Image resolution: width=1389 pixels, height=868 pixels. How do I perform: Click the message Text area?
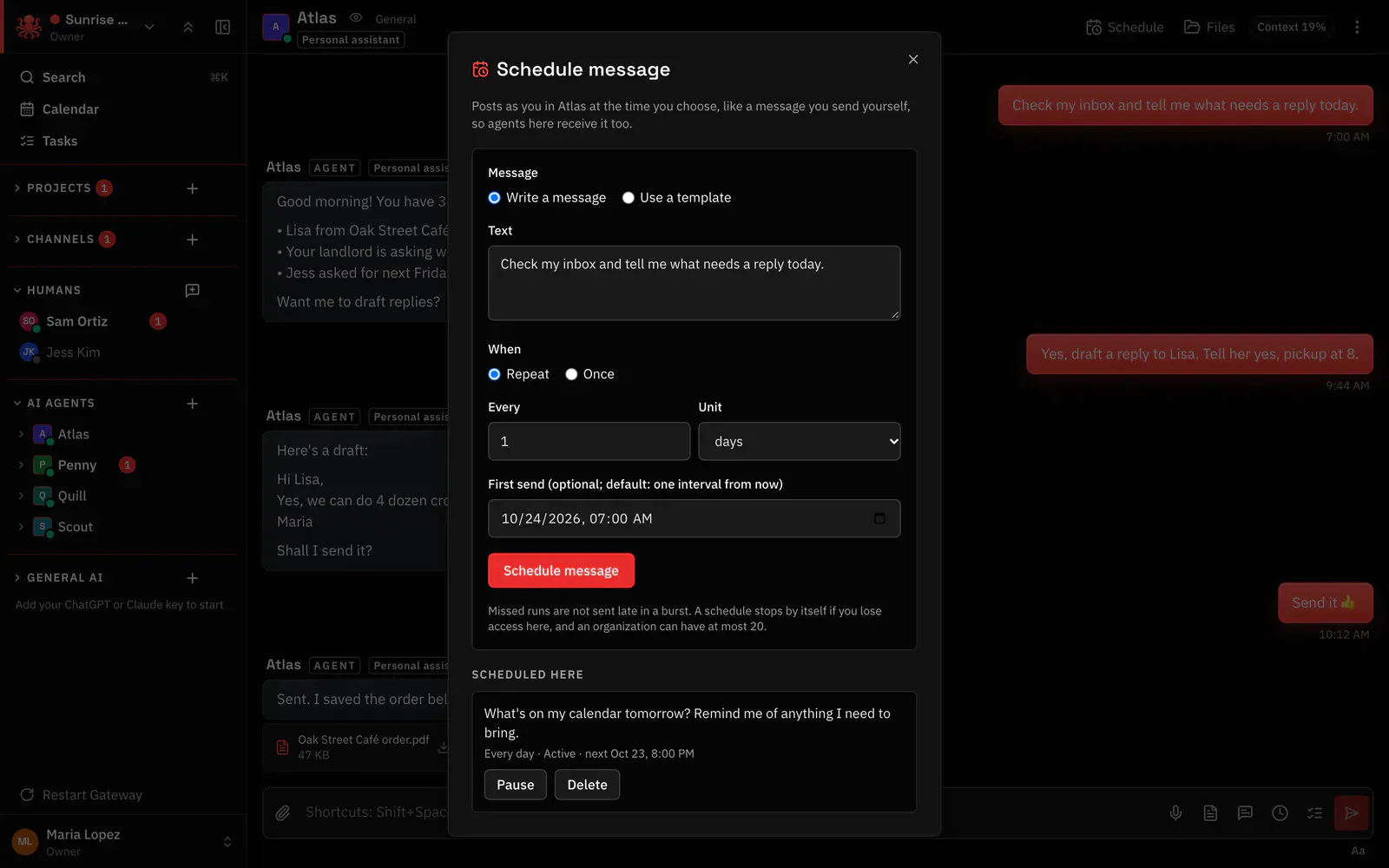pyautogui.click(x=694, y=283)
